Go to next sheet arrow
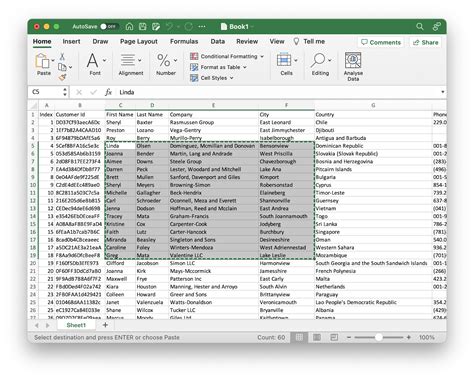 pos(48,325)
